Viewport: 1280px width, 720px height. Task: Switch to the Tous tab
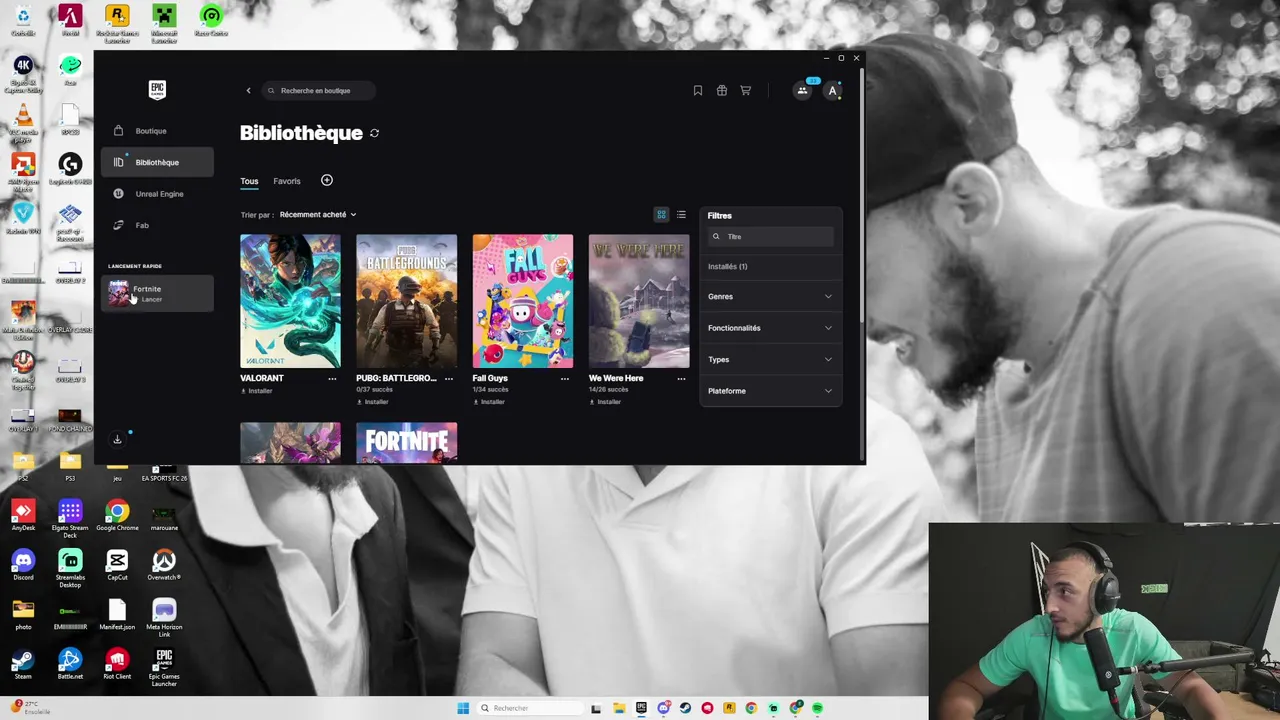click(x=249, y=182)
